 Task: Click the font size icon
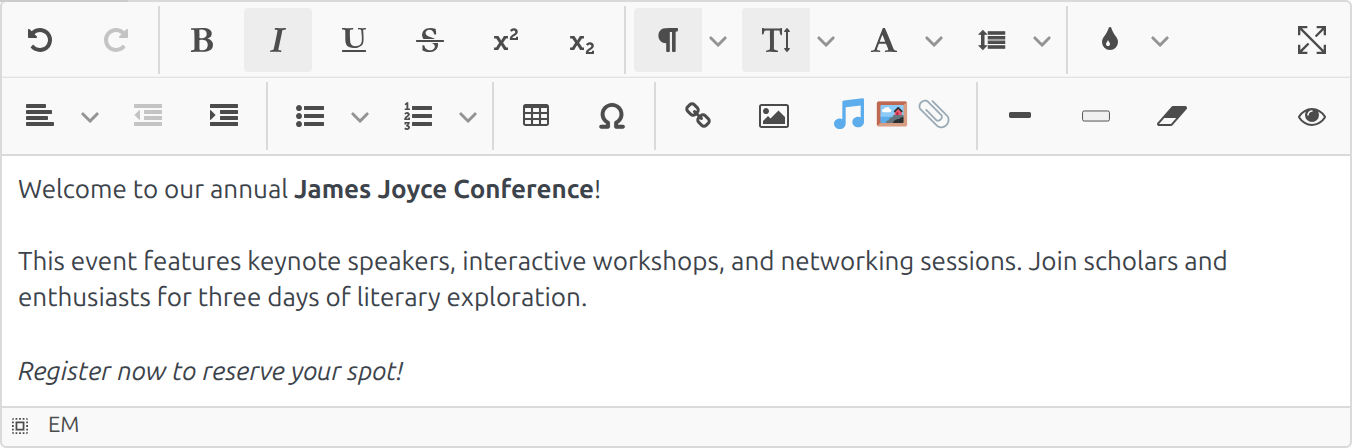click(x=776, y=40)
